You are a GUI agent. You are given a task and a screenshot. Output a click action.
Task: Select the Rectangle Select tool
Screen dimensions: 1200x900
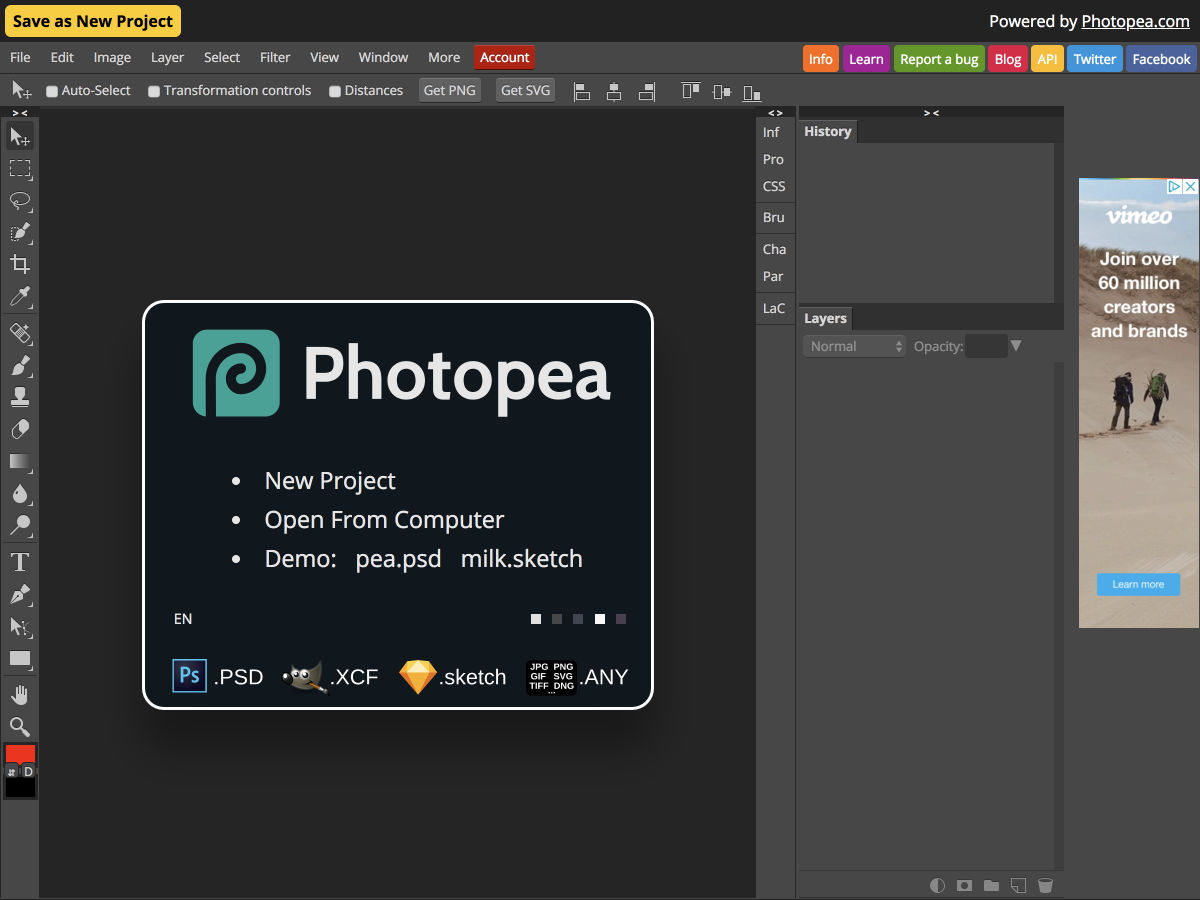pos(20,168)
